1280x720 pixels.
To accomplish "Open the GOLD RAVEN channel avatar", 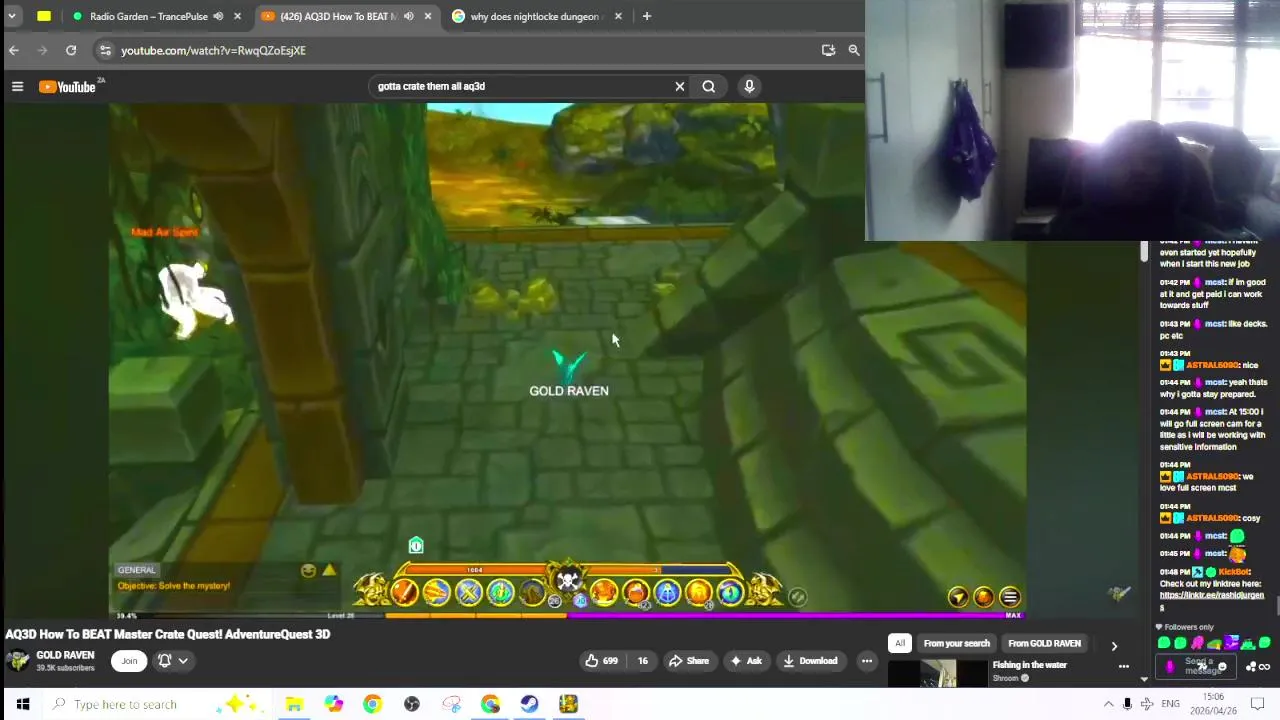I will tap(18, 660).
